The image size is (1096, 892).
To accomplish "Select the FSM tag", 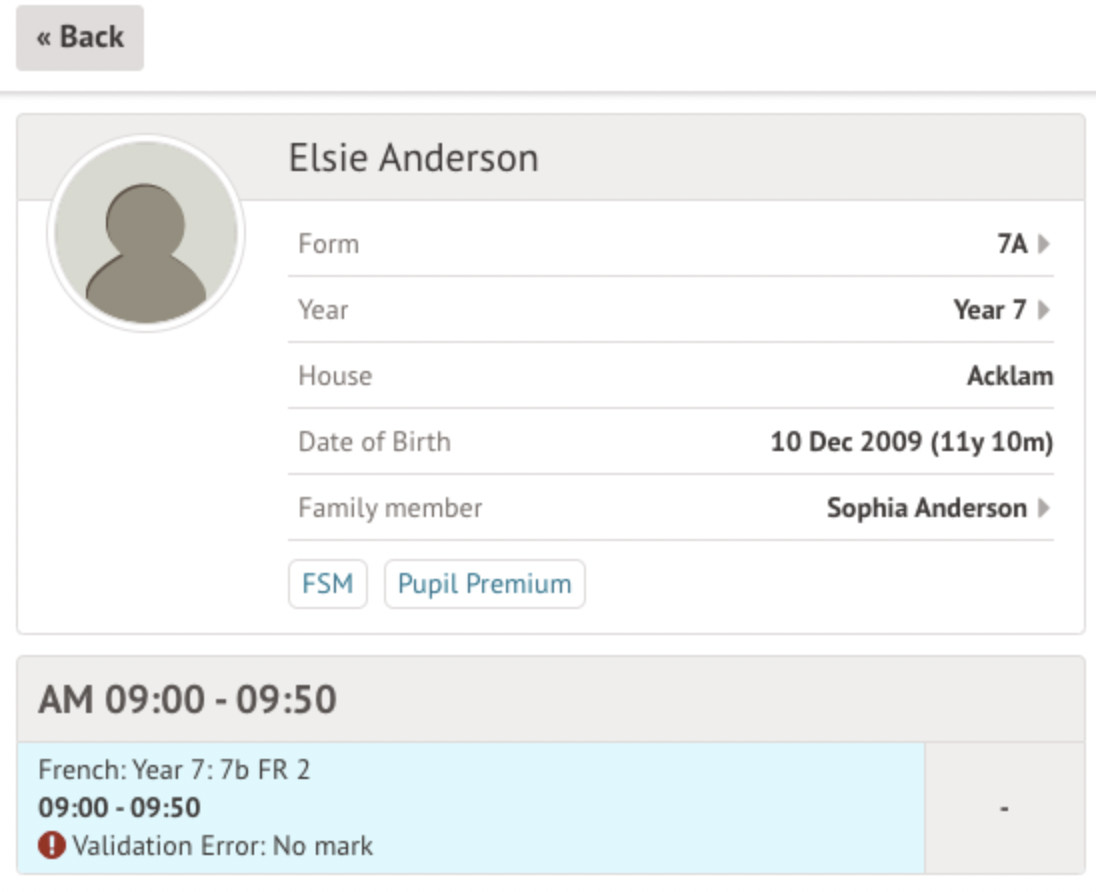I will pyautogui.click(x=328, y=584).
